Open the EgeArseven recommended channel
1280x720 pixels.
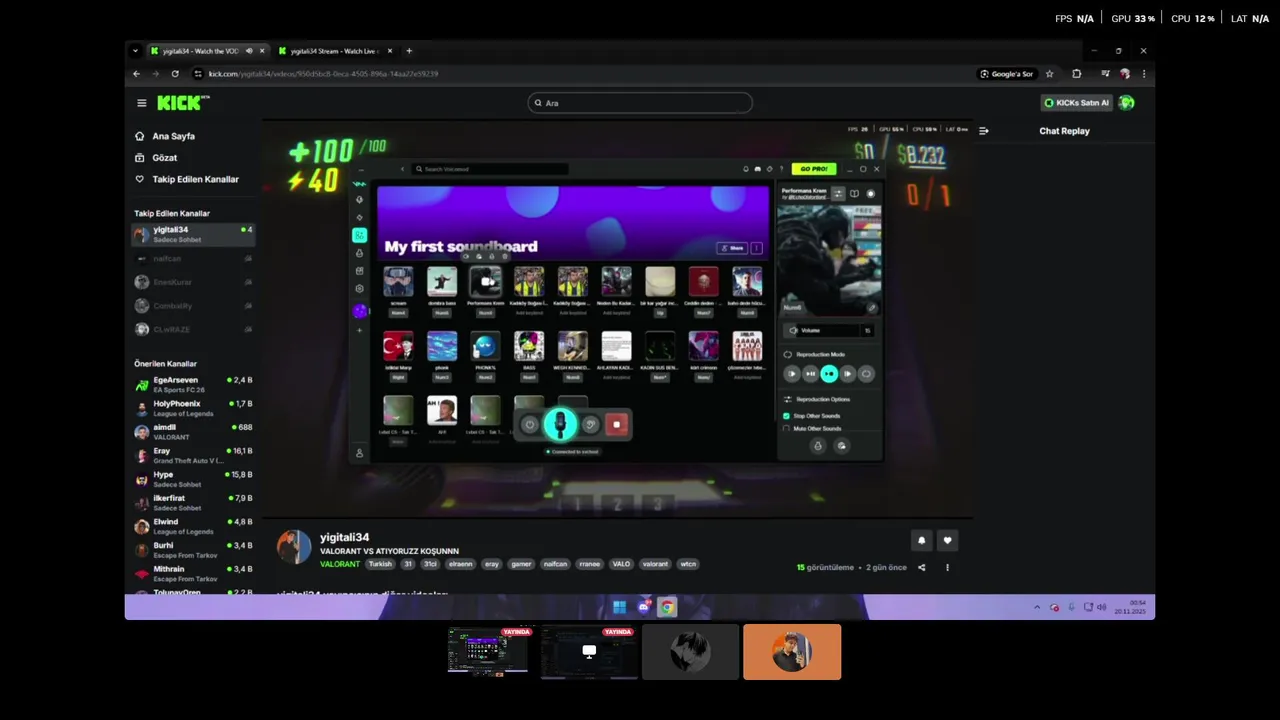pos(193,384)
